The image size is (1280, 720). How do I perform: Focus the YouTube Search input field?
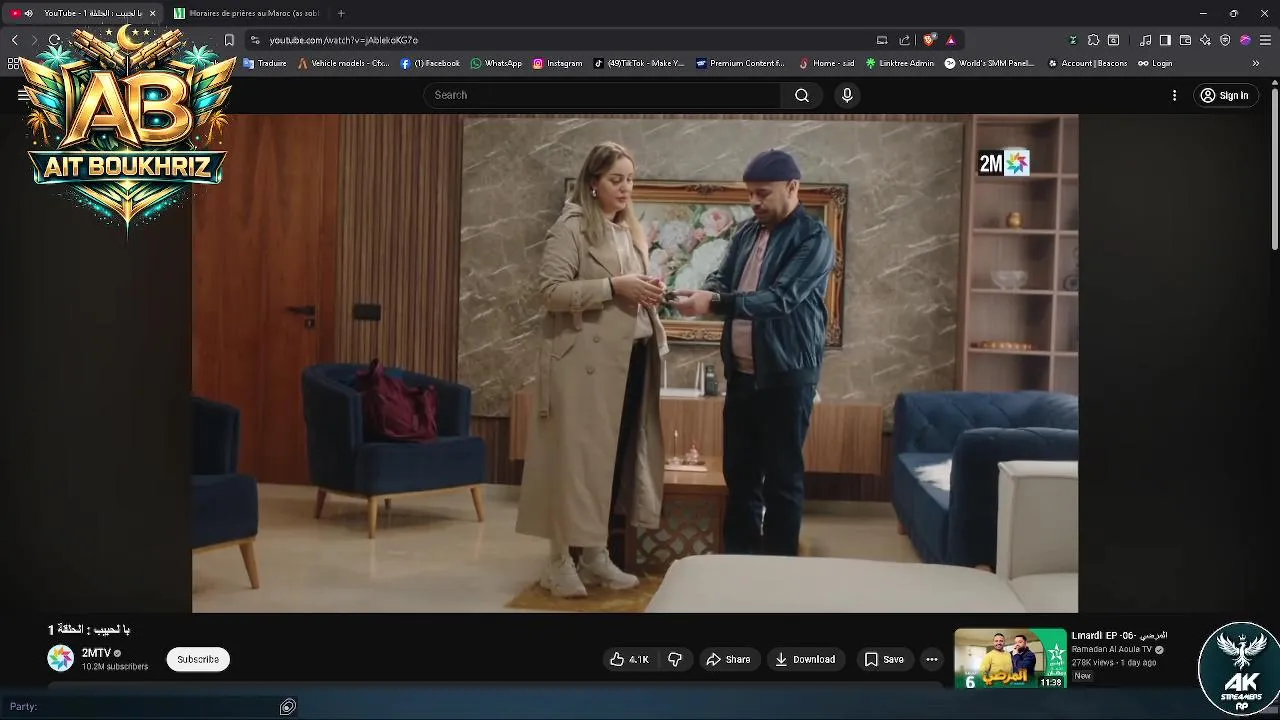tap(602, 95)
